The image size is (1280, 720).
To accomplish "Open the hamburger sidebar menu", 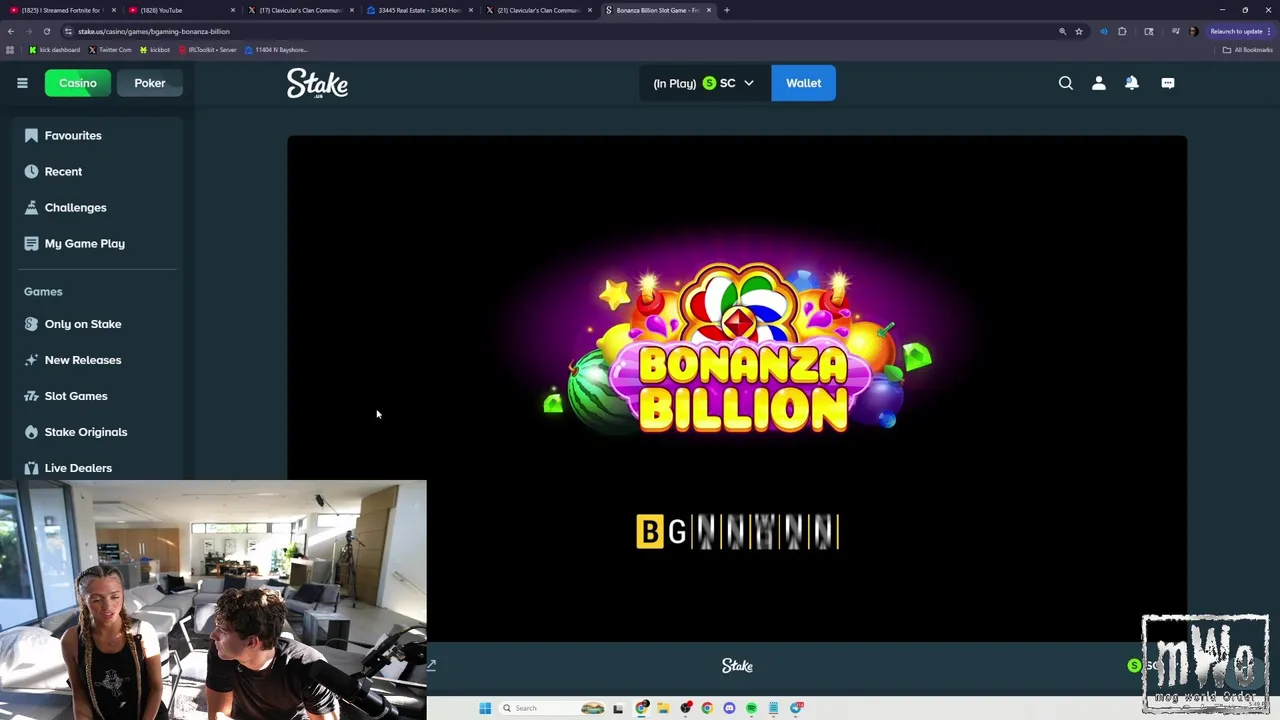I will pyautogui.click(x=22, y=83).
